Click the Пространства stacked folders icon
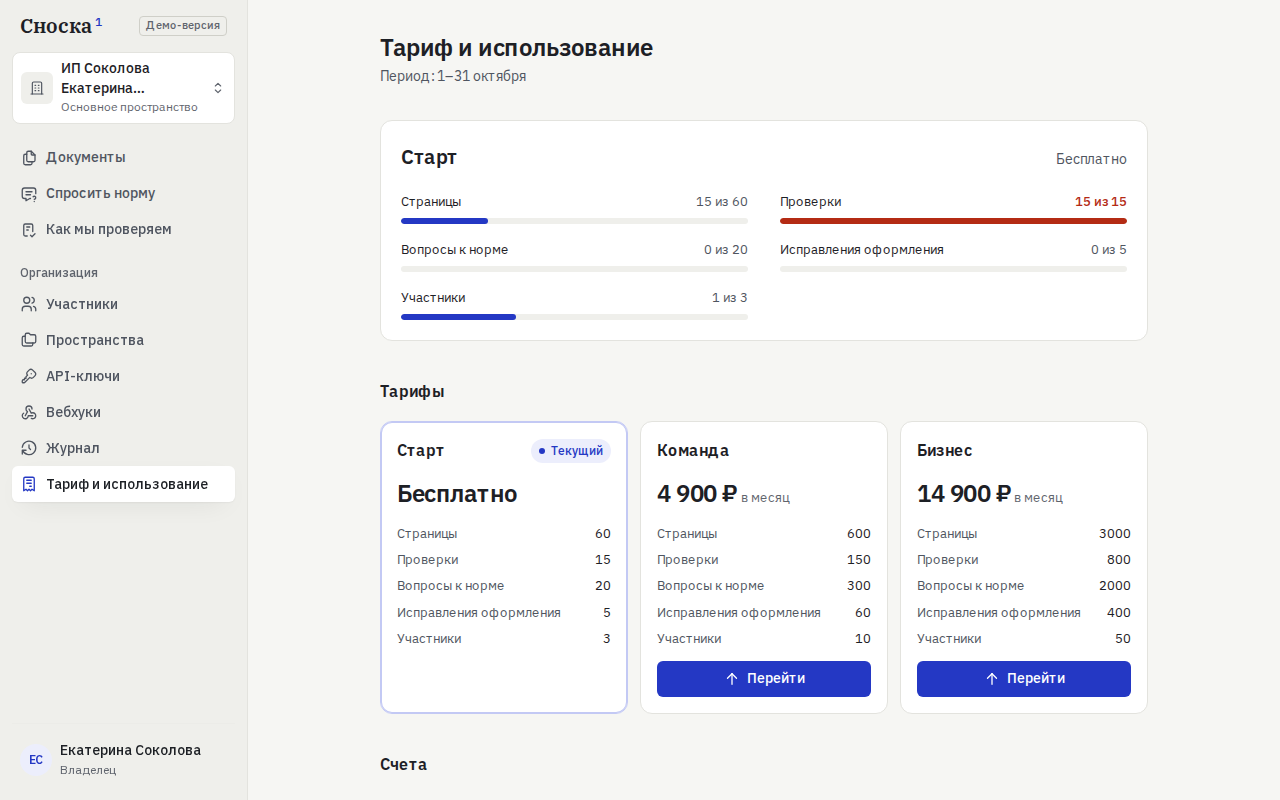Screen dimensions: 1280x800 click(29, 340)
